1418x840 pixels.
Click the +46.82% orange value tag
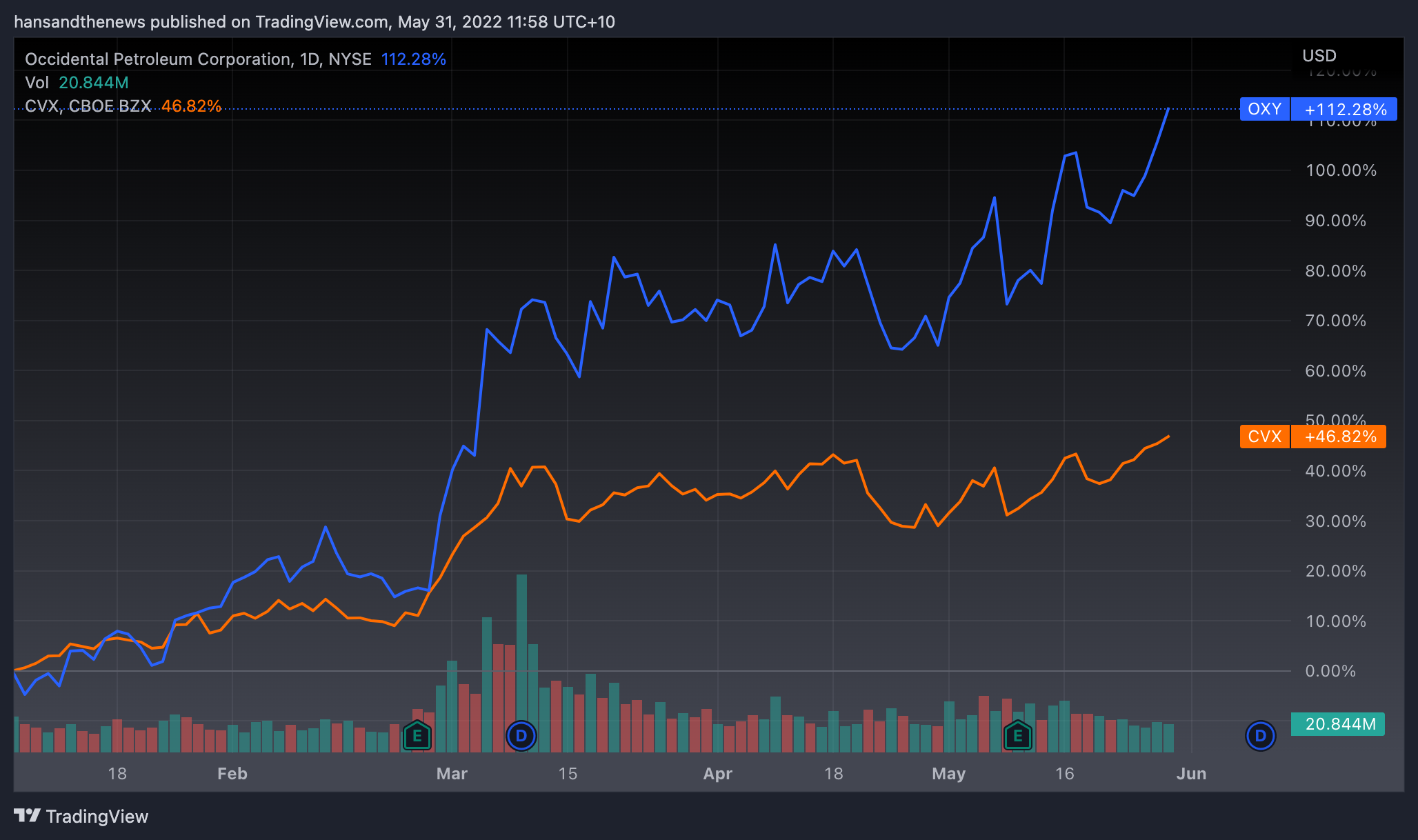point(1339,437)
